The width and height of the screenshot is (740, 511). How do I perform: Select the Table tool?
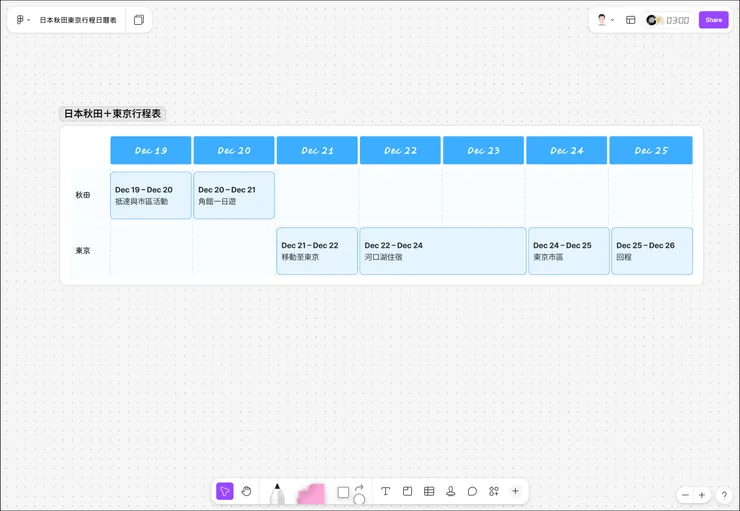click(429, 491)
